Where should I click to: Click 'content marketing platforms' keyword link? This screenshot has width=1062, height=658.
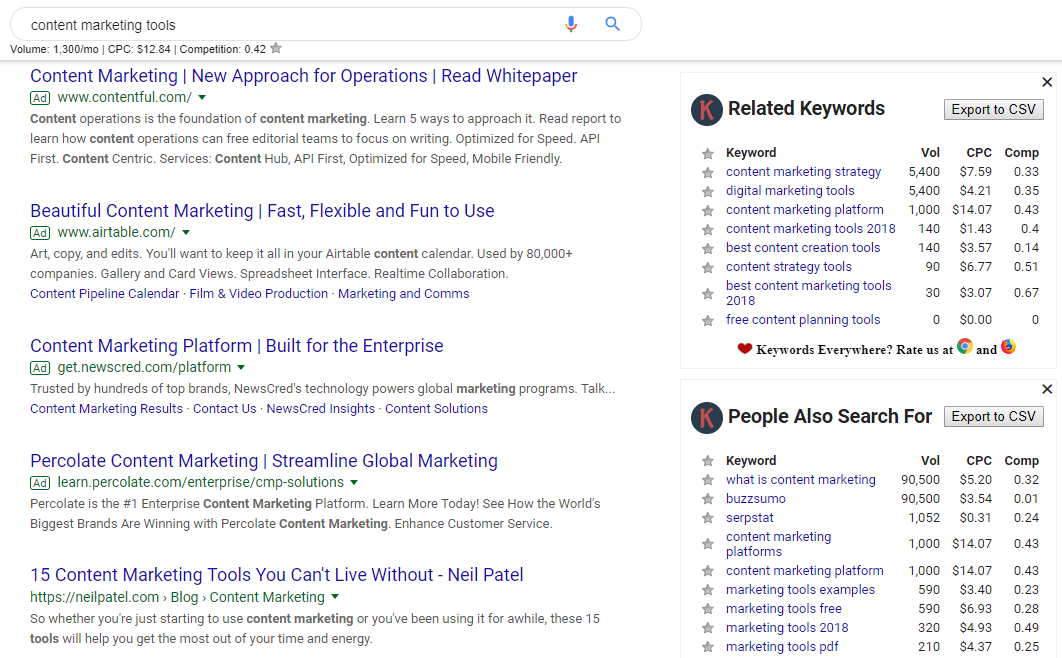click(779, 544)
